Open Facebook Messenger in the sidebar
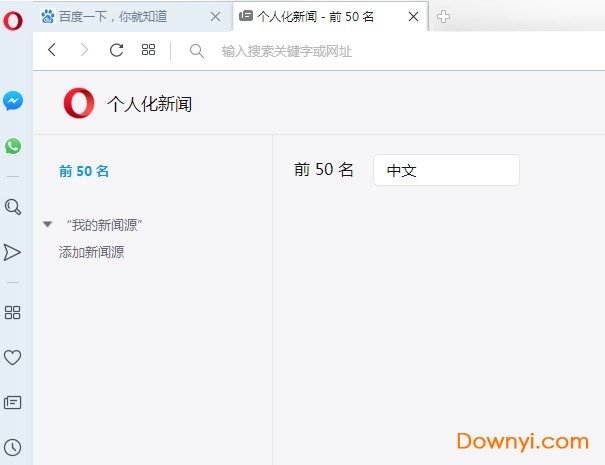This screenshot has height=465, width=605. tap(13, 101)
